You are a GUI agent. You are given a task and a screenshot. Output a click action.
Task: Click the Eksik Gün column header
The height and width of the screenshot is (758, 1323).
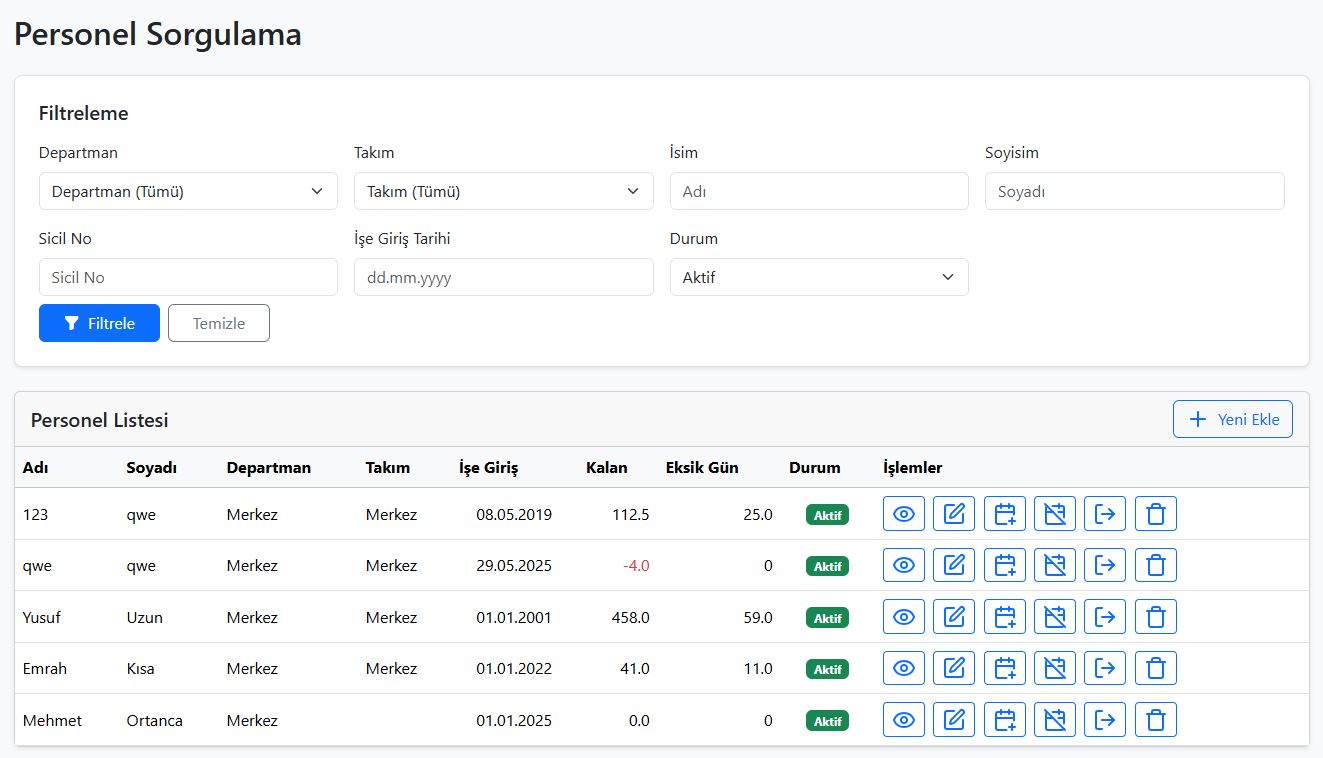coord(702,467)
